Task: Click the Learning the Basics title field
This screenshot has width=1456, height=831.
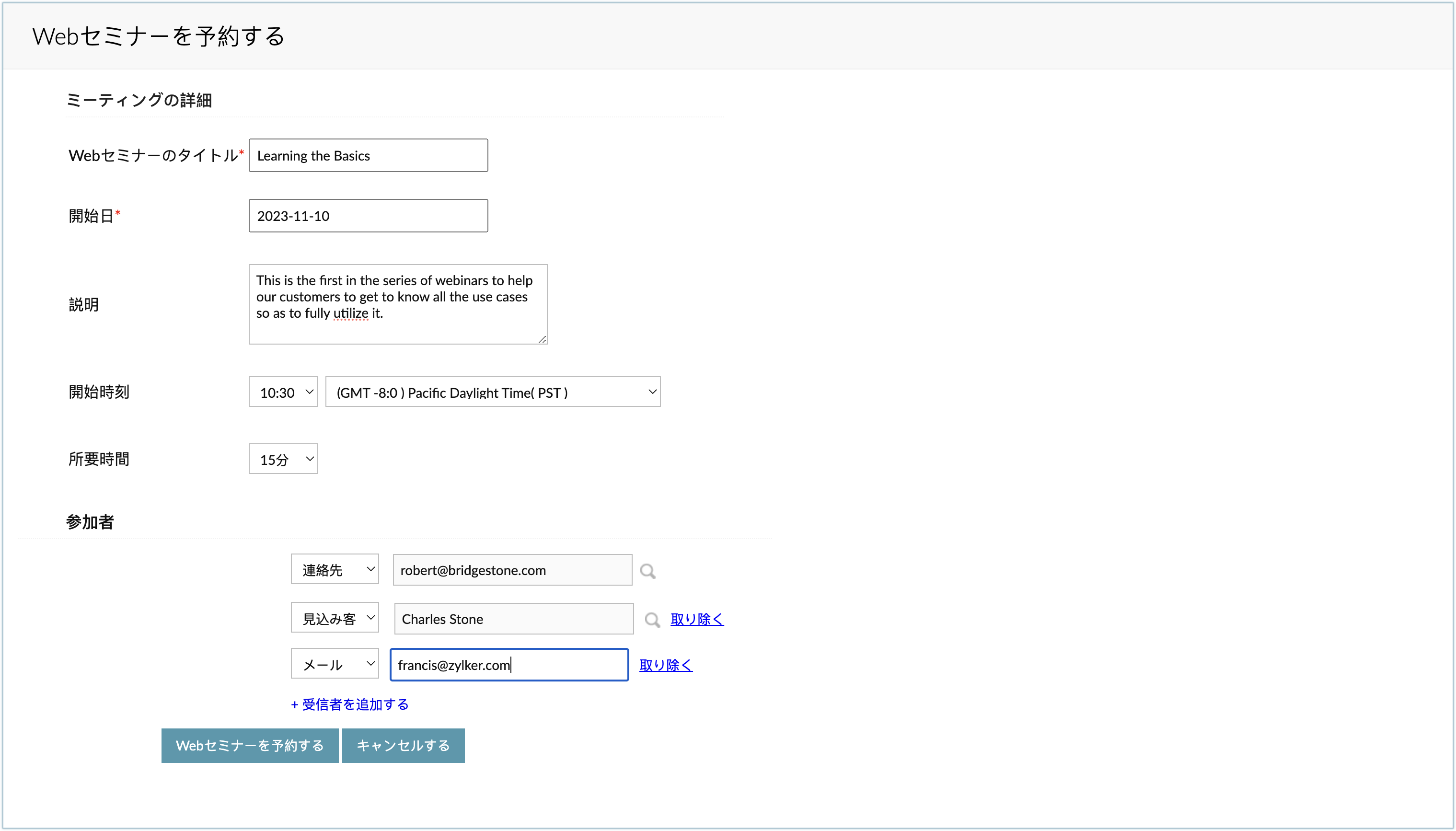Action: [x=368, y=155]
